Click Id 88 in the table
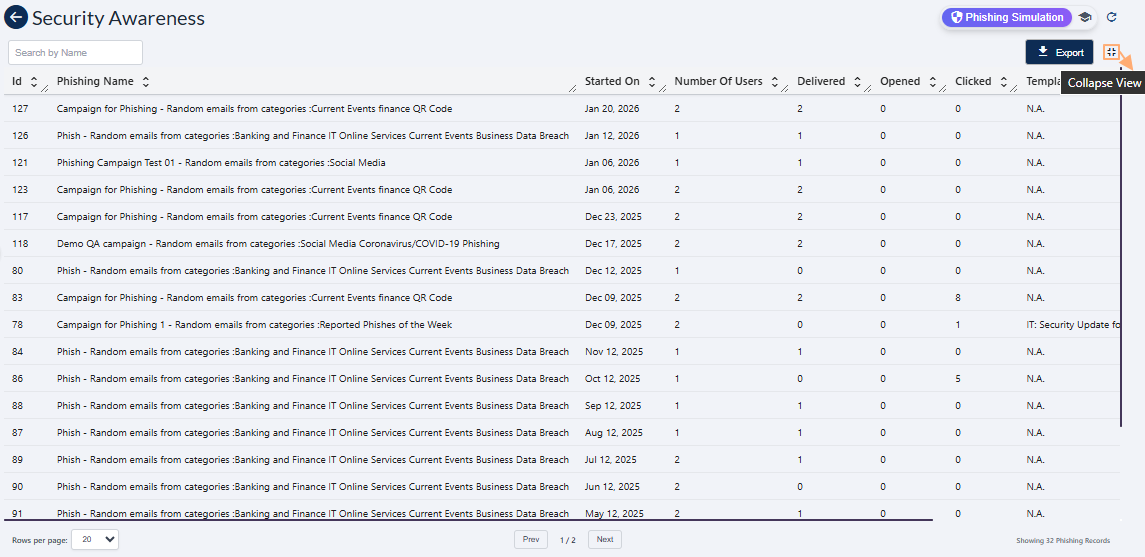1145x557 pixels. [18, 406]
